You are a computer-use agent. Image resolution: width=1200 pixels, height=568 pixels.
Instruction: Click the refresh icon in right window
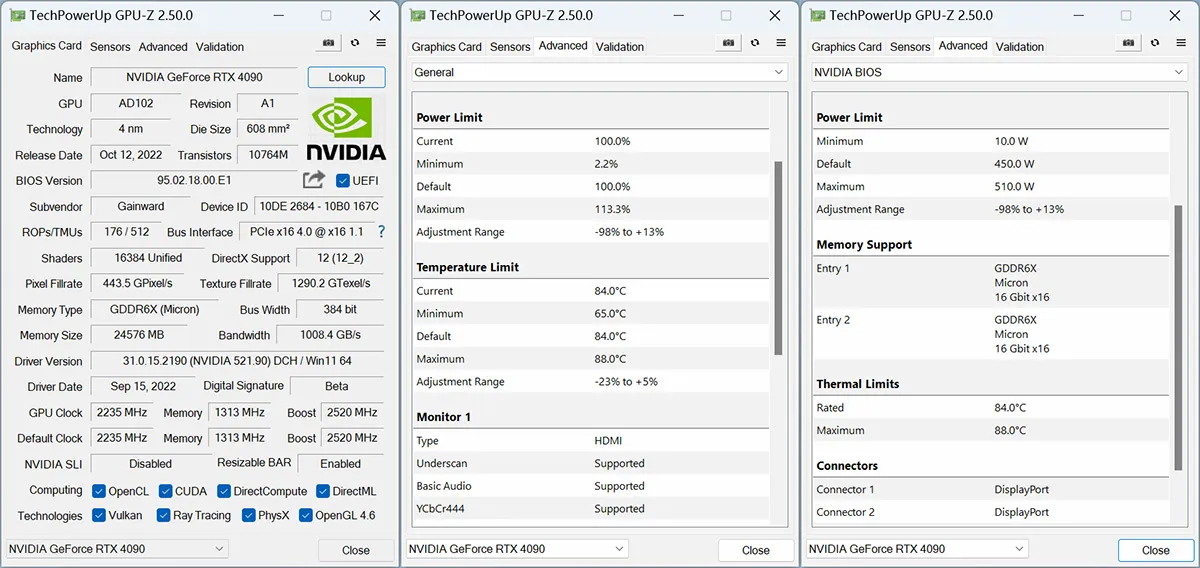click(x=1154, y=43)
